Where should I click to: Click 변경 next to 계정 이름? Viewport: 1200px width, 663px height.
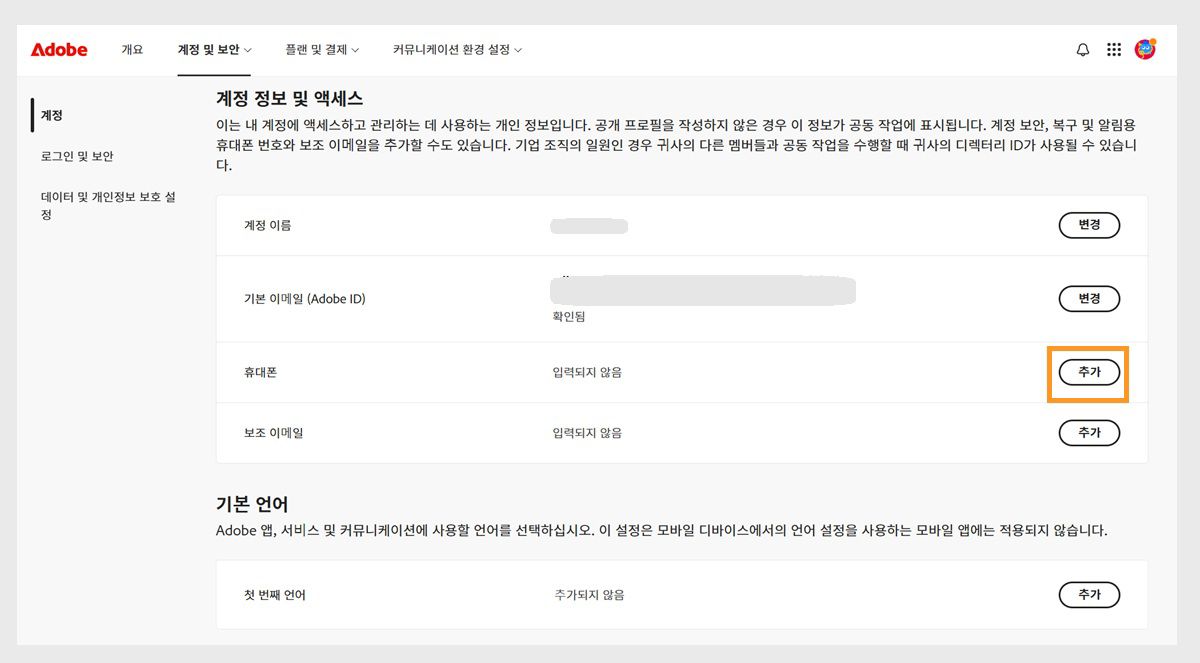(1089, 225)
